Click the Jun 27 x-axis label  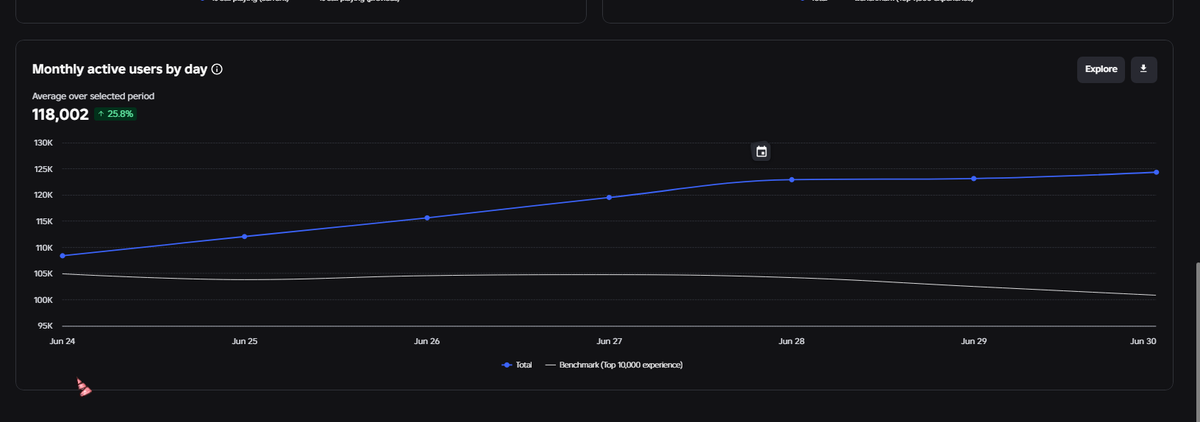click(609, 342)
